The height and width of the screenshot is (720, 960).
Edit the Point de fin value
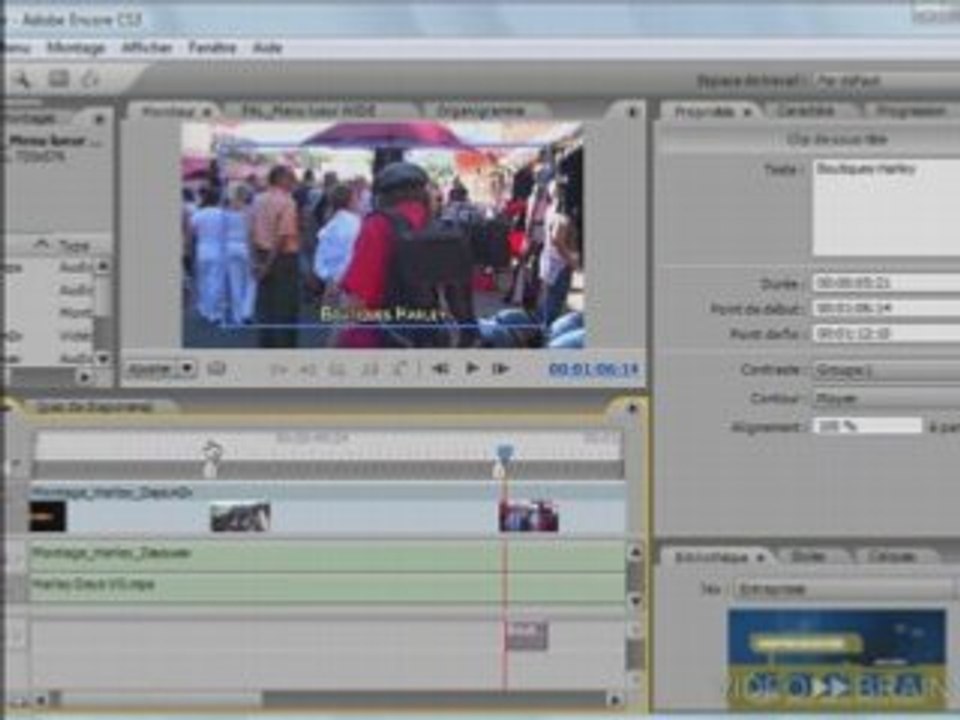tap(886, 334)
